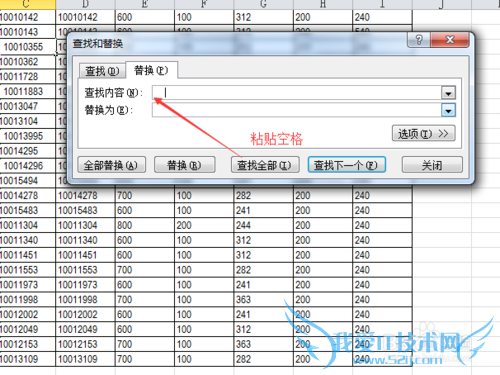Select the 363 cell in the 10011998 row
Image resolution: width=500 pixels, height=375 pixels.
coord(264,300)
